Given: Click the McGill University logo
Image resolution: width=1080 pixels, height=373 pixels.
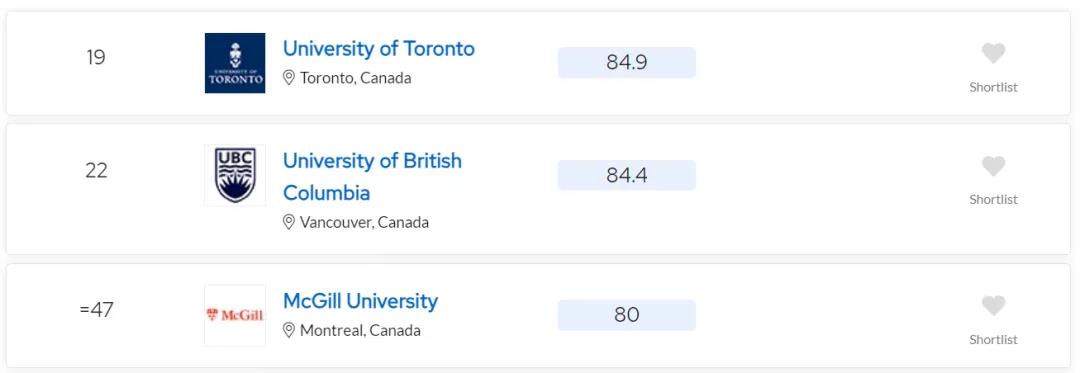Looking at the screenshot, I should 235,315.
